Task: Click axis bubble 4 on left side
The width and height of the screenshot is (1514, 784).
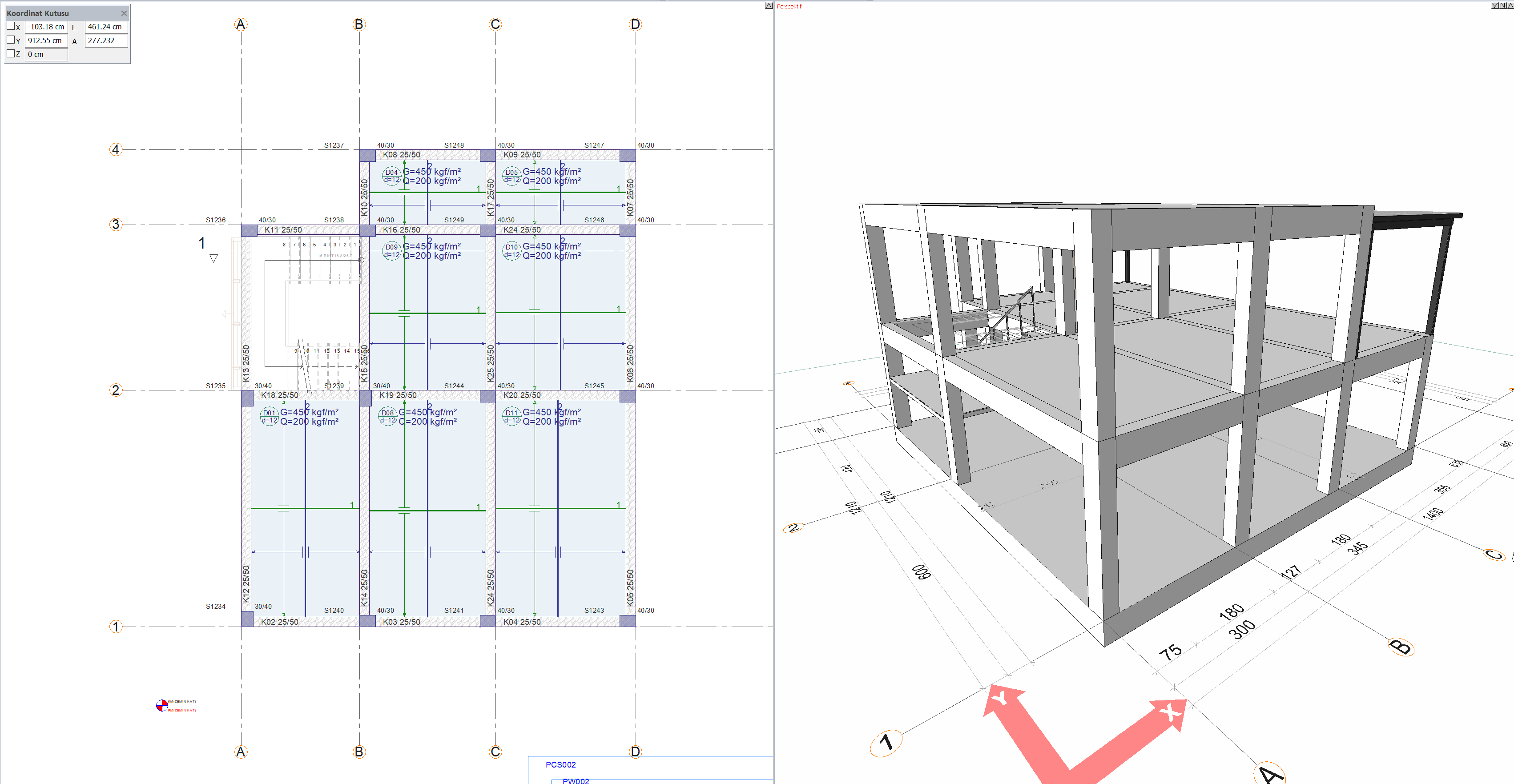Action: pos(116,149)
